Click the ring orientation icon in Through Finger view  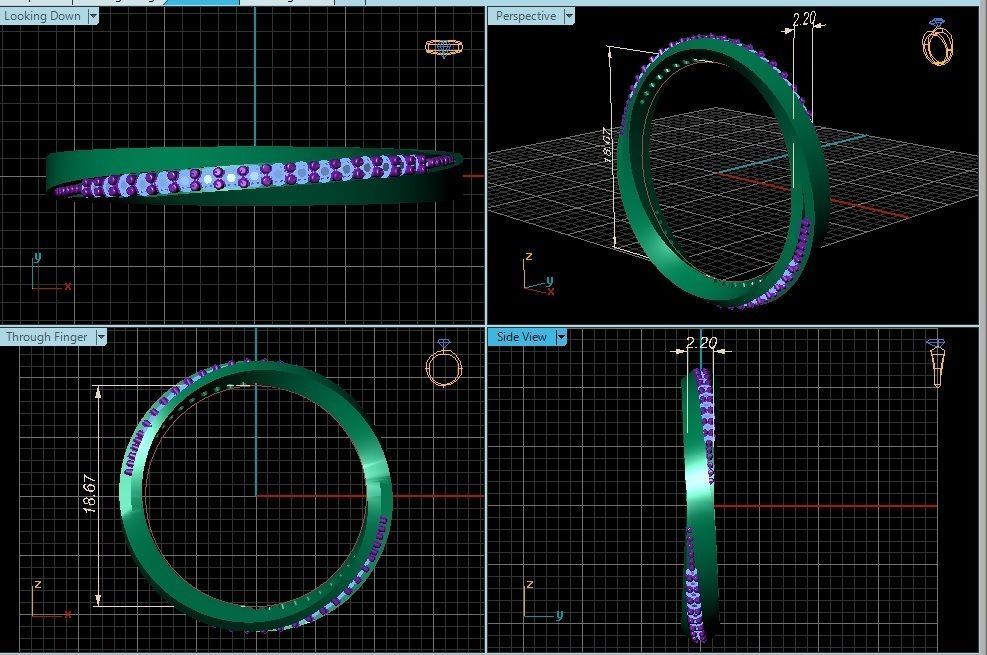444,363
